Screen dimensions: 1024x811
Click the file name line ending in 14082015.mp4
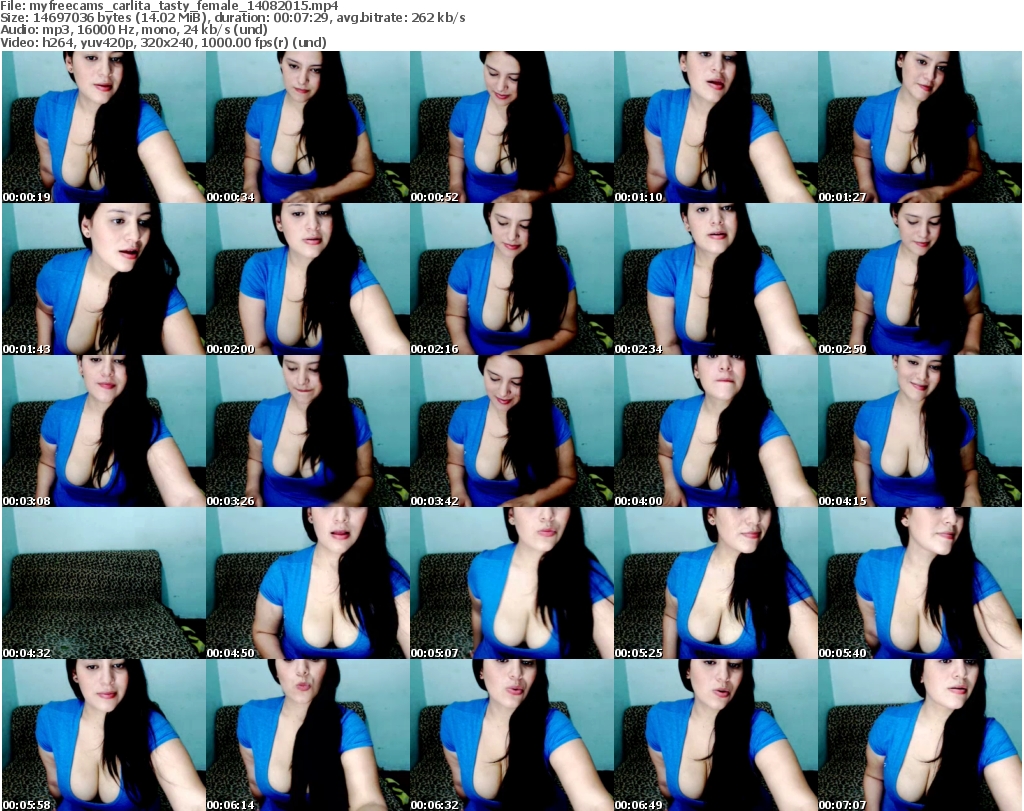click(170, 6)
